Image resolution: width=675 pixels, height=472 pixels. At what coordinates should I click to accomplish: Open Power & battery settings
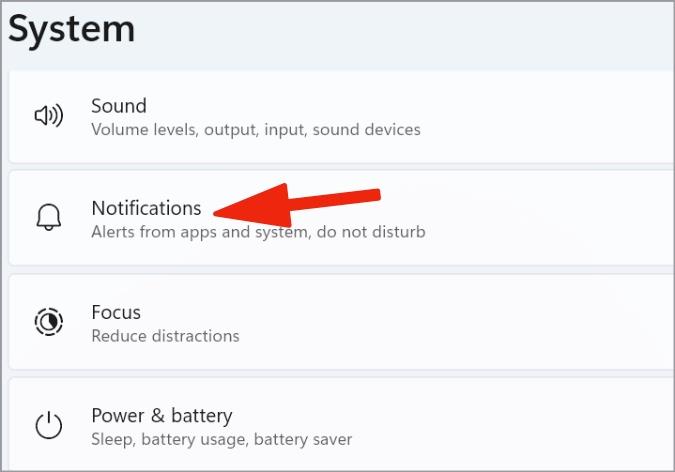162,416
